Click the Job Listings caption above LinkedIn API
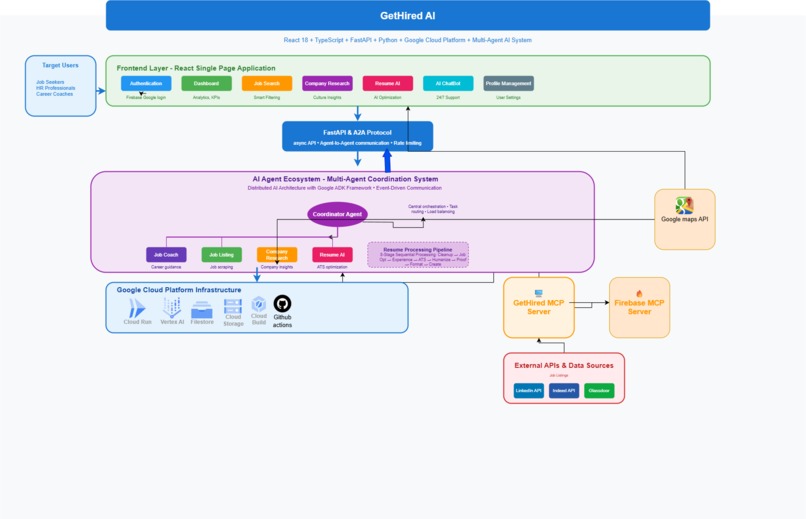This screenshot has width=806, height=519. click(x=559, y=376)
